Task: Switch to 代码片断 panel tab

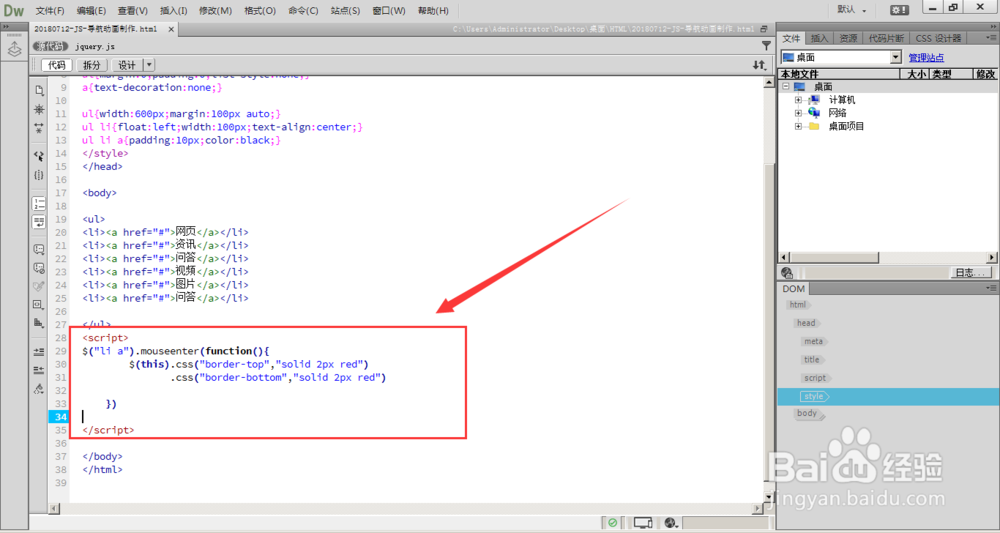Action: (x=886, y=38)
